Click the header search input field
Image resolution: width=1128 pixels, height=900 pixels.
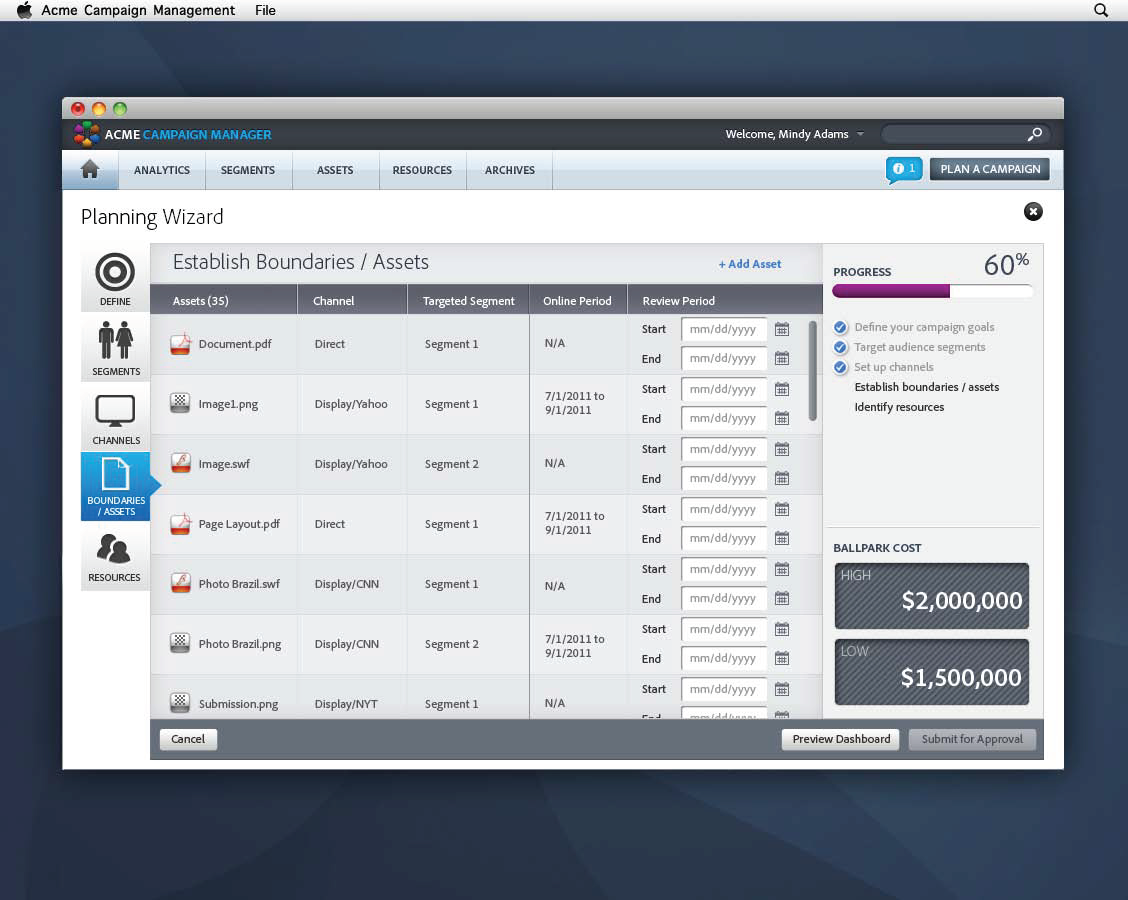pyautogui.click(x=955, y=135)
